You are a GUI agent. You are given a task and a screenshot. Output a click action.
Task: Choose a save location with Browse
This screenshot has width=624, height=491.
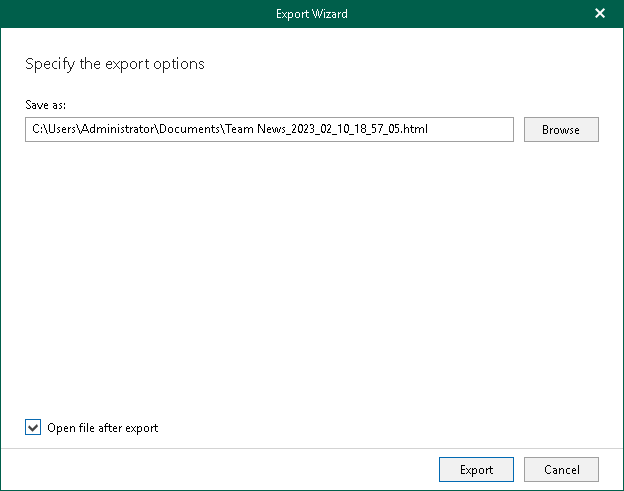pos(560,130)
